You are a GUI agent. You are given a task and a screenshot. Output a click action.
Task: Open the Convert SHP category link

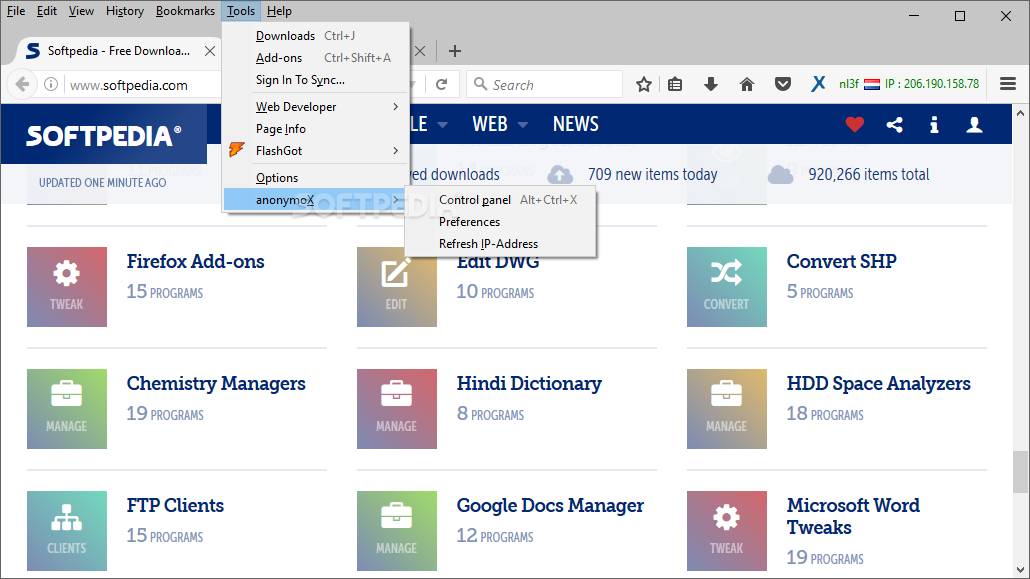point(841,261)
